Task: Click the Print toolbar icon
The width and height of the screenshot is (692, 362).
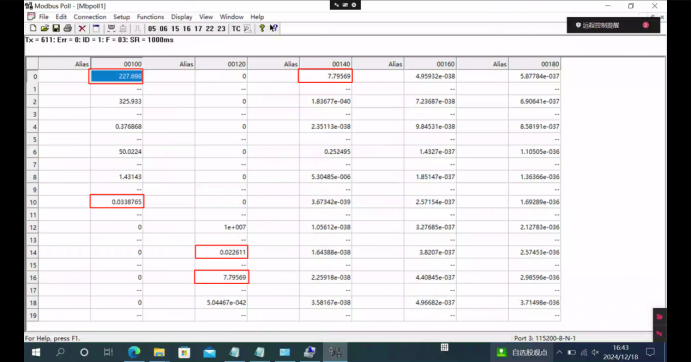Action: [68, 28]
